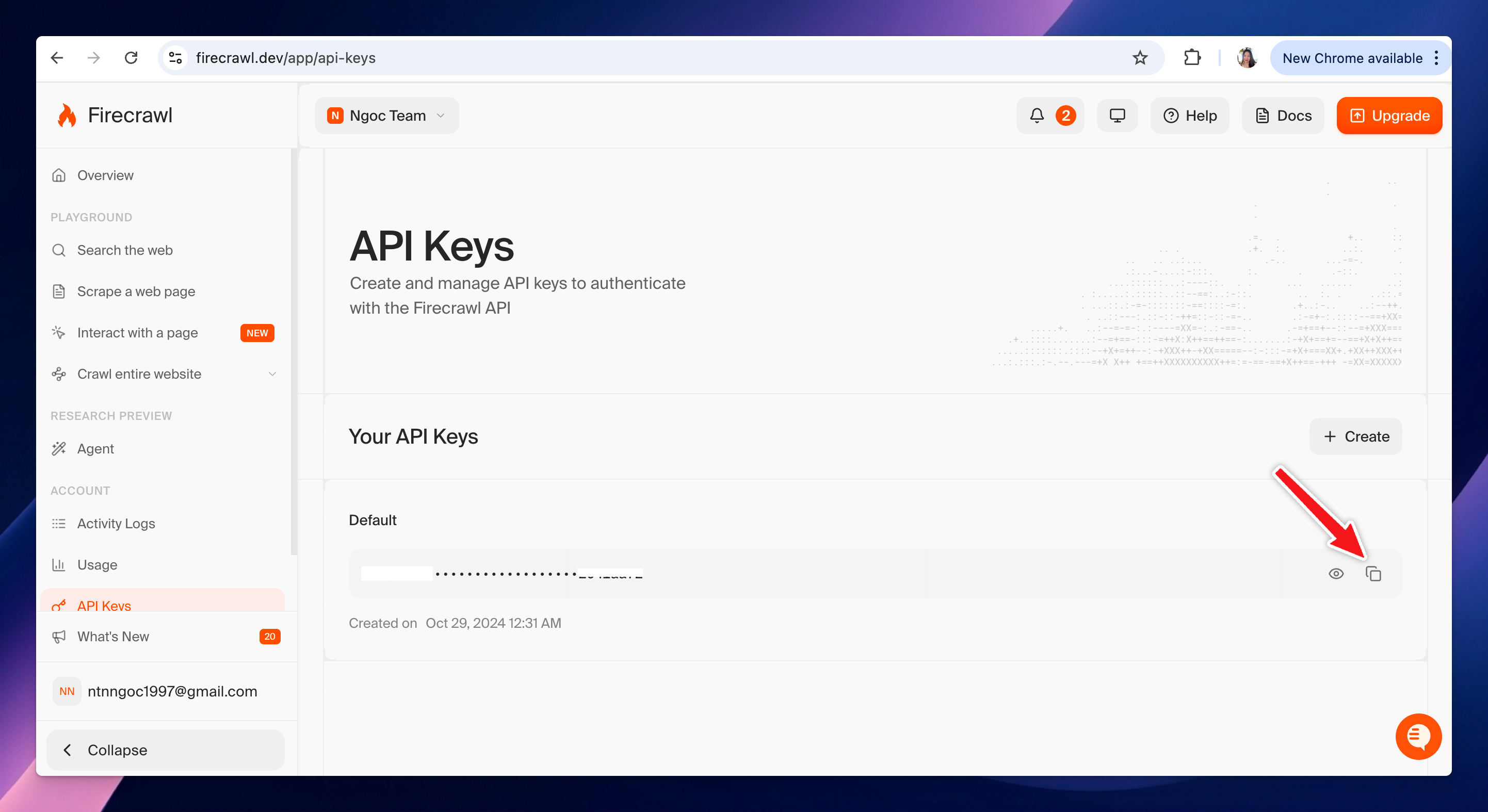This screenshot has width=1488, height=812.
Task: Open the Docs link
Action: click(x=1283, y=116)
